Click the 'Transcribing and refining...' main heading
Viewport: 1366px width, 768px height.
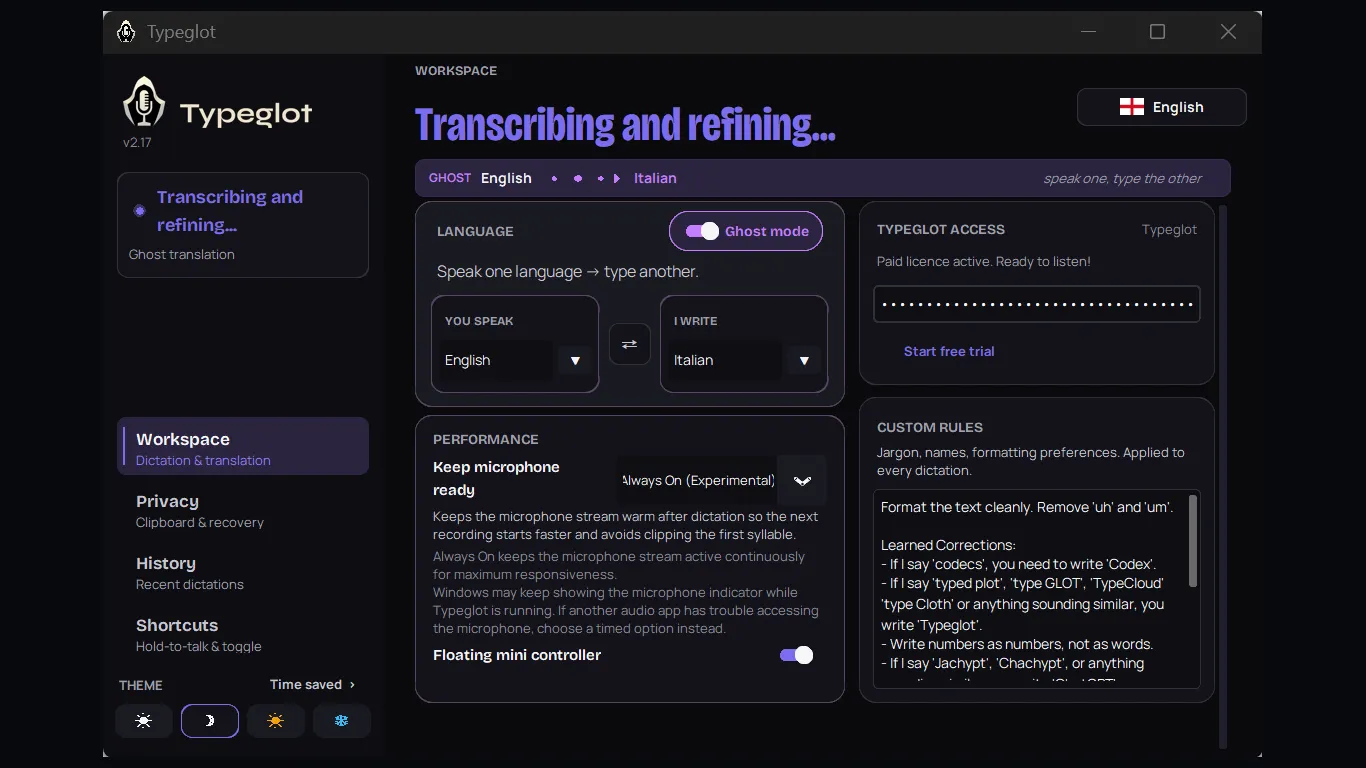tap(625, 125)
